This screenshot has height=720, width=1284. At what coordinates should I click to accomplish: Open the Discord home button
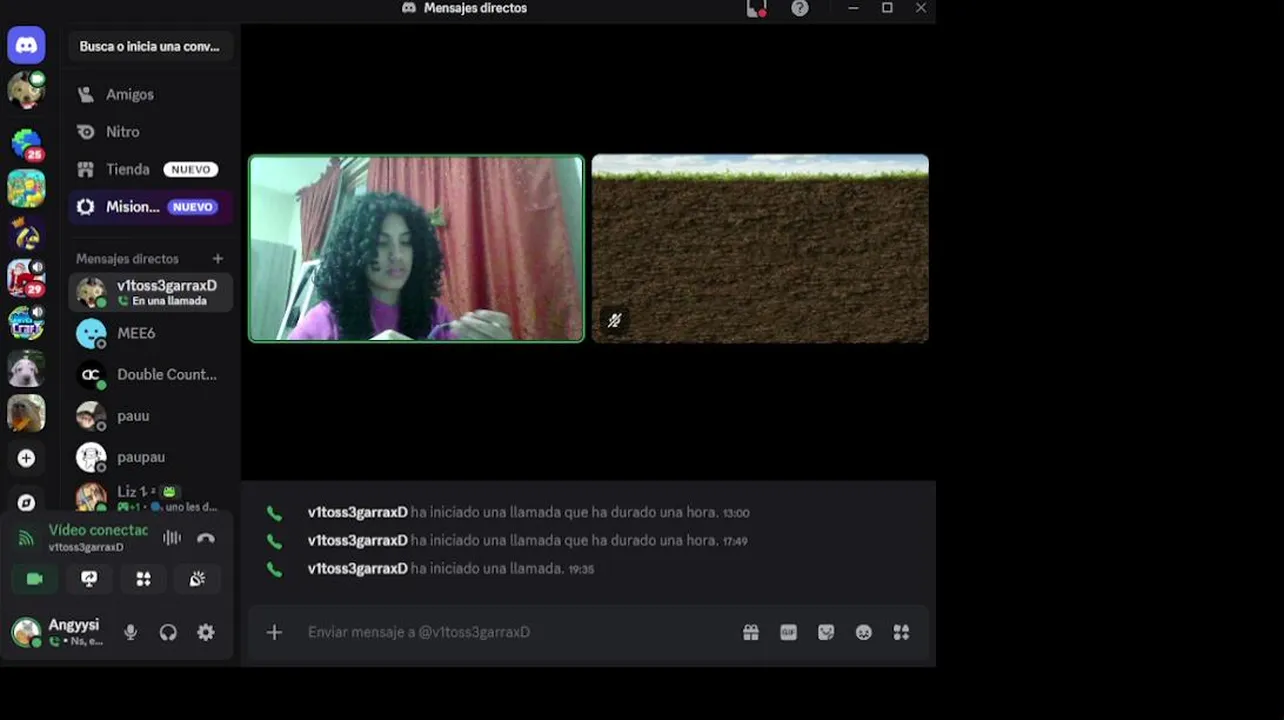point(26,45)
